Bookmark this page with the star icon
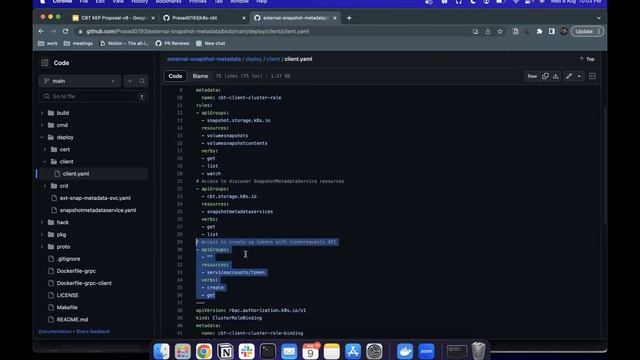Viewport: 640px width, 360px height. click(500, 31)
